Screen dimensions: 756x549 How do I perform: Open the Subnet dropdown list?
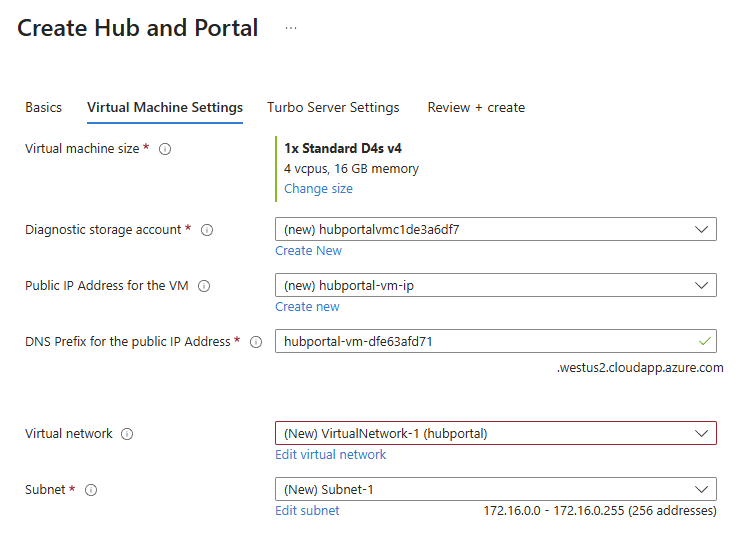coord(495,489)
